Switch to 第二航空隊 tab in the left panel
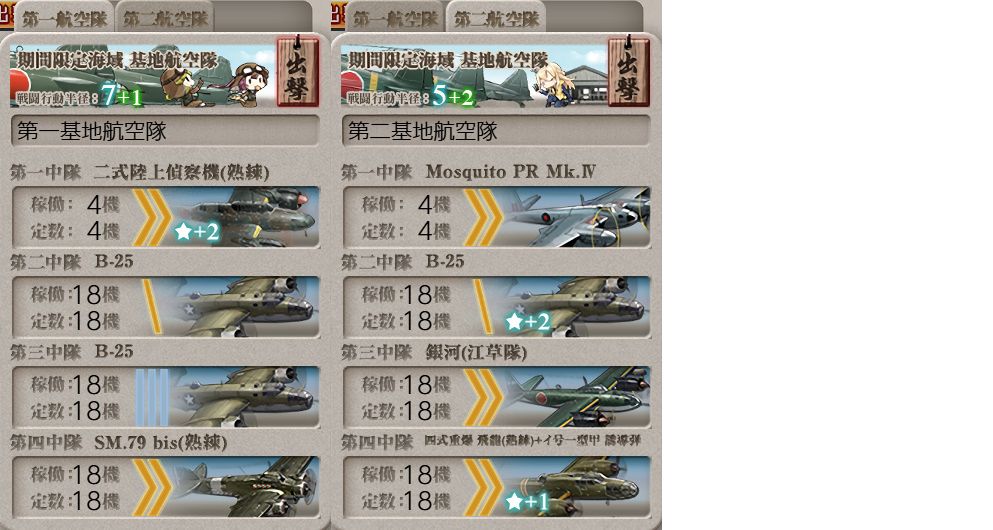This screenshot has width=993, height=530. tap(165, 18)
